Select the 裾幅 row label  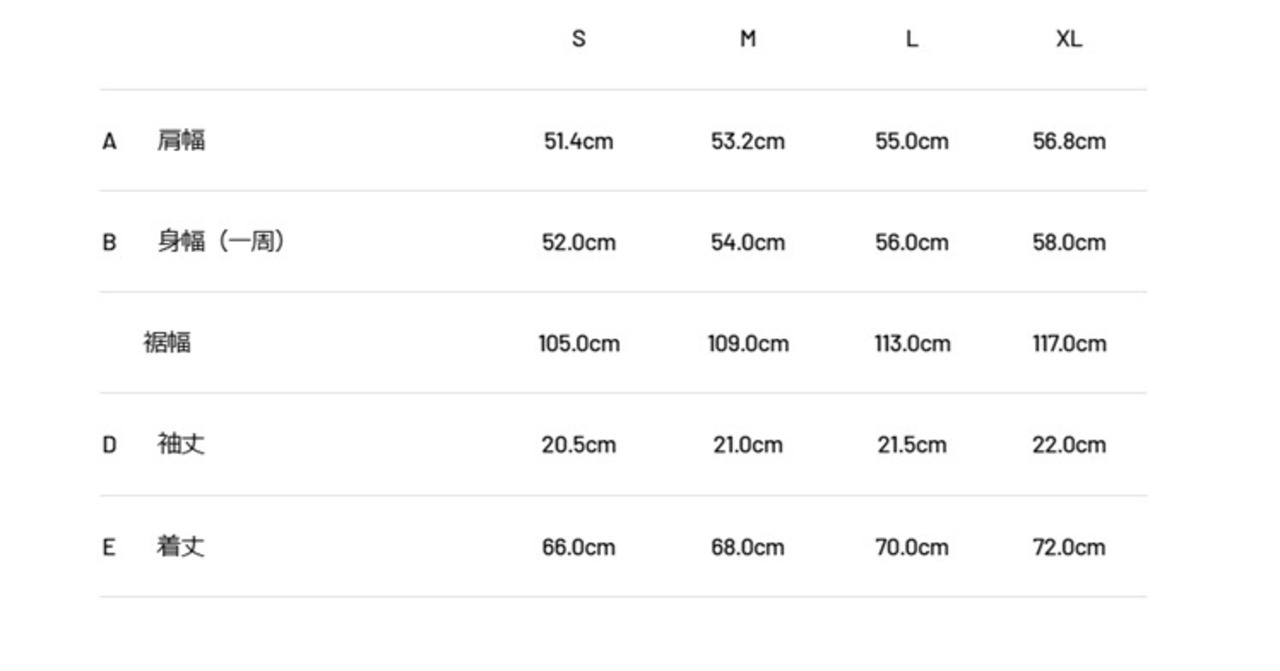point(167,342)
